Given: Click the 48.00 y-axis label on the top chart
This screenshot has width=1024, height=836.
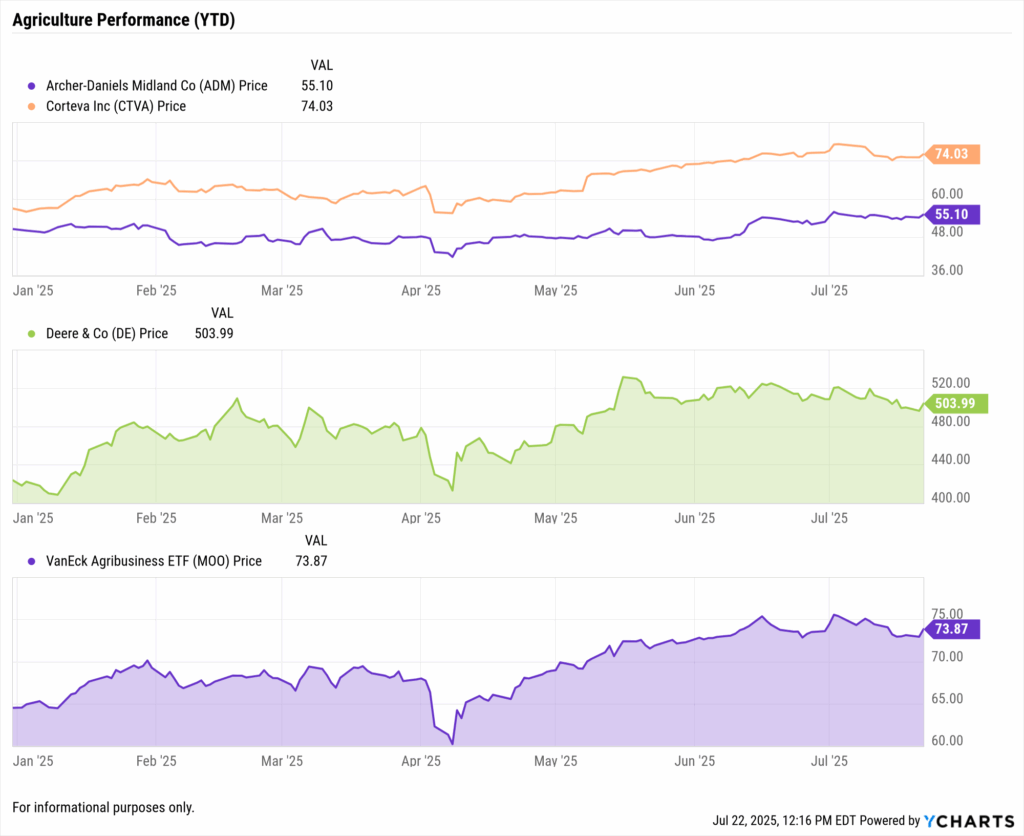Looking at the screenshot, I should click(x=947, y=232).
